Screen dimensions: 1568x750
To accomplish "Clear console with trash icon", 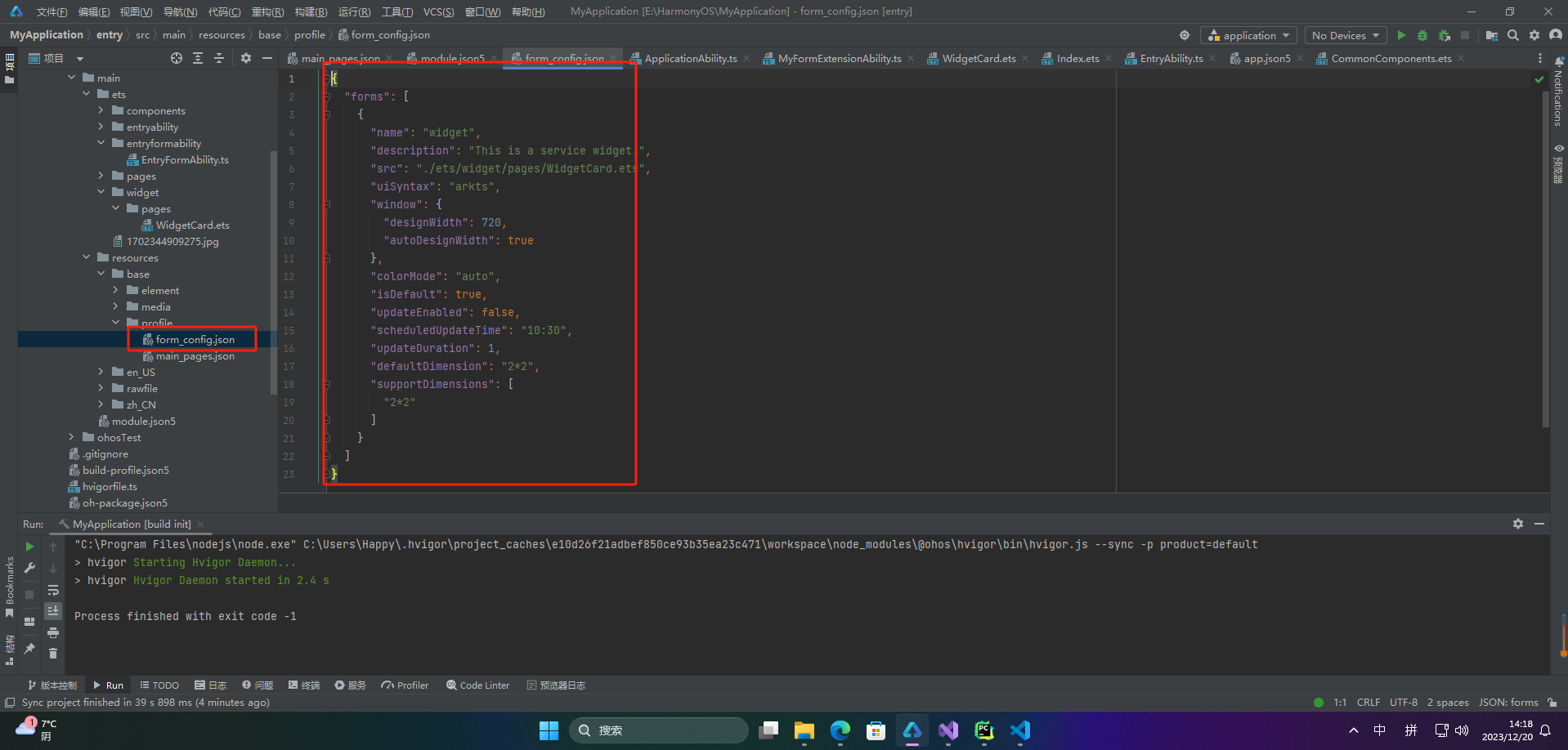I will click(53, 653).
